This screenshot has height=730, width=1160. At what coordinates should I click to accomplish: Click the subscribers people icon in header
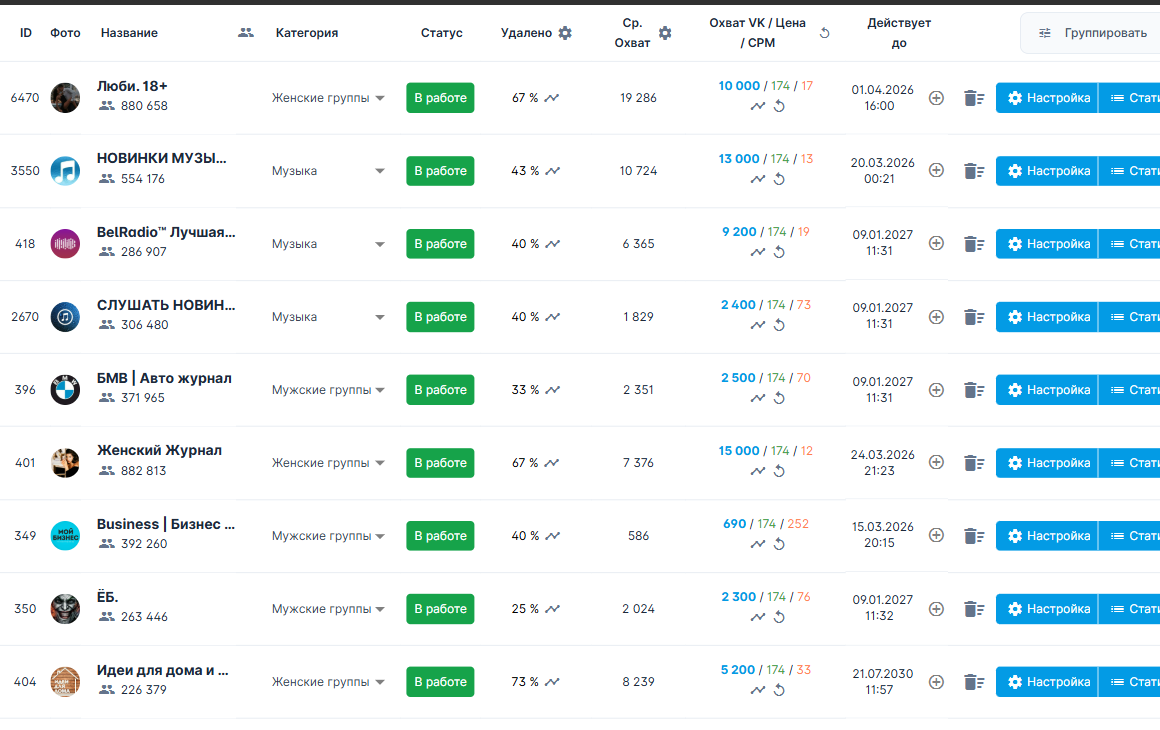(246, 33)
